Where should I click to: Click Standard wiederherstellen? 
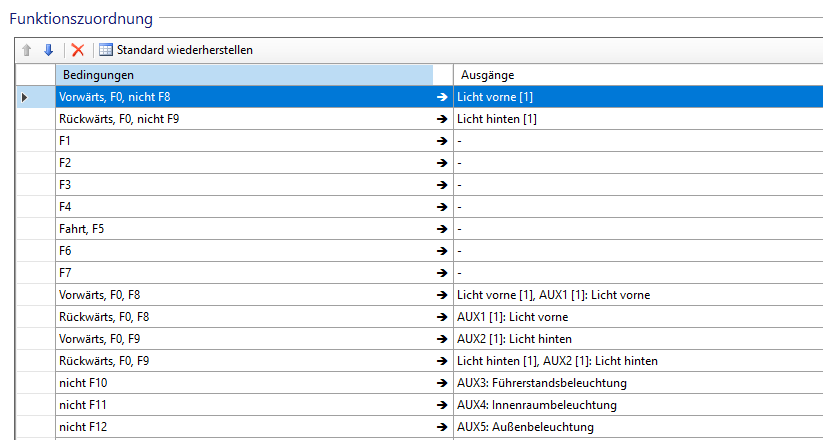184,50
